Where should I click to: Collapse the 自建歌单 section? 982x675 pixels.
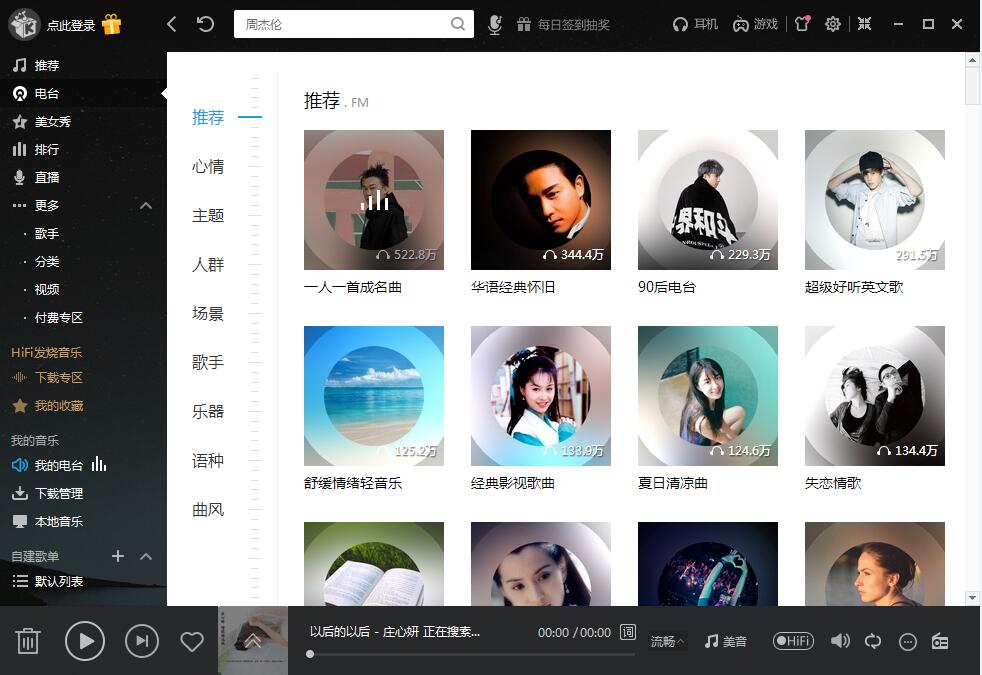[146, 556]
